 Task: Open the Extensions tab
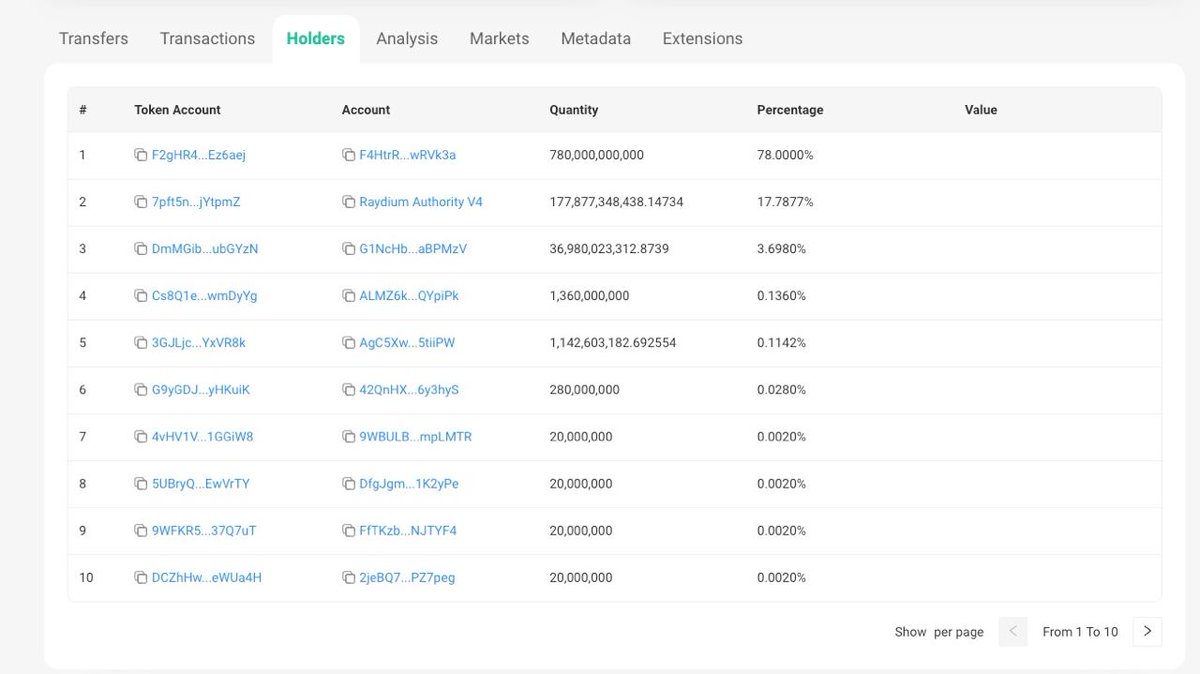coord(703,38)
